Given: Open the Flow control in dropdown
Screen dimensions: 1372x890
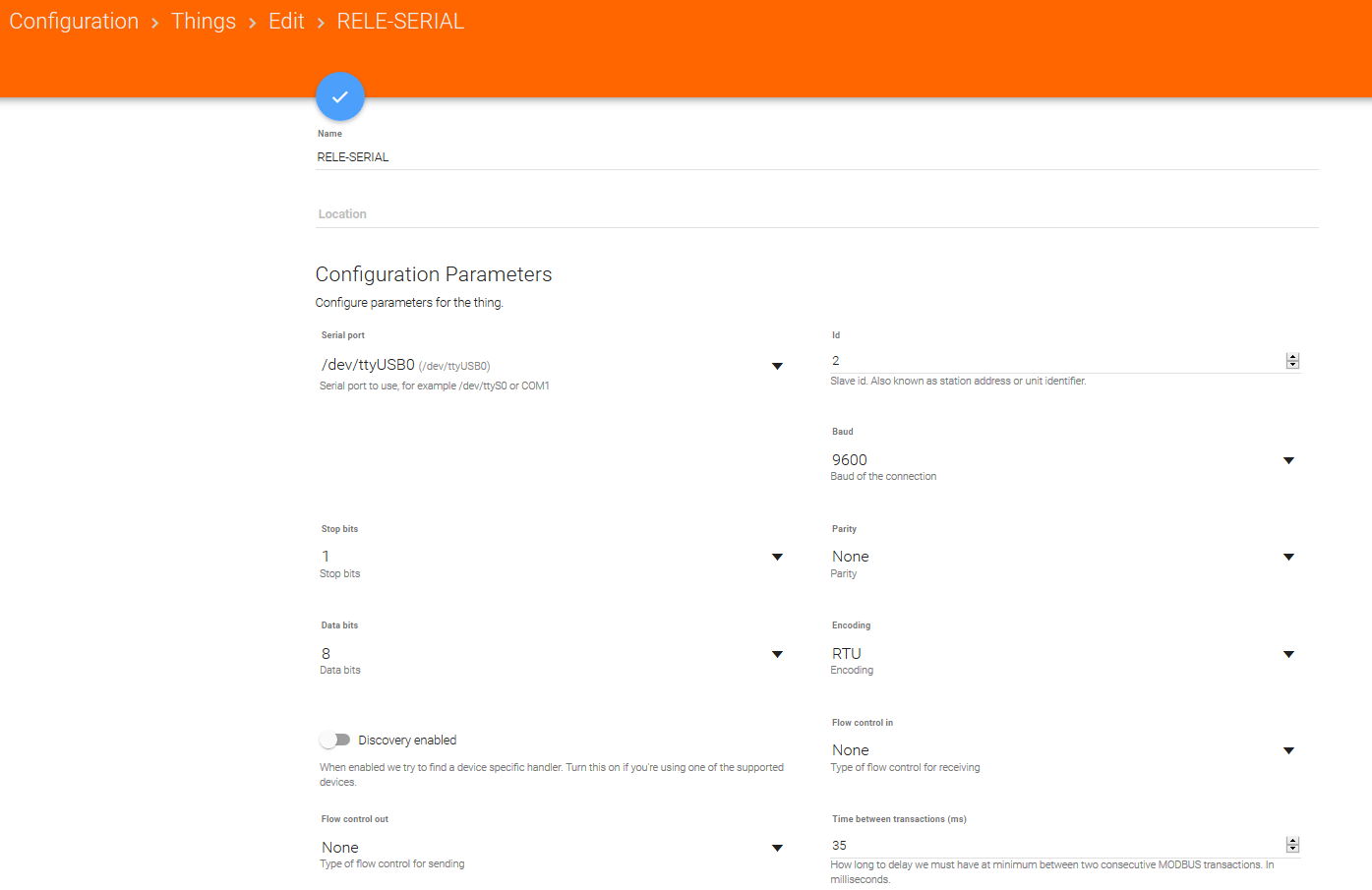Looking at the screenshot, I should pyautogui.click(x=1064, y=750).
